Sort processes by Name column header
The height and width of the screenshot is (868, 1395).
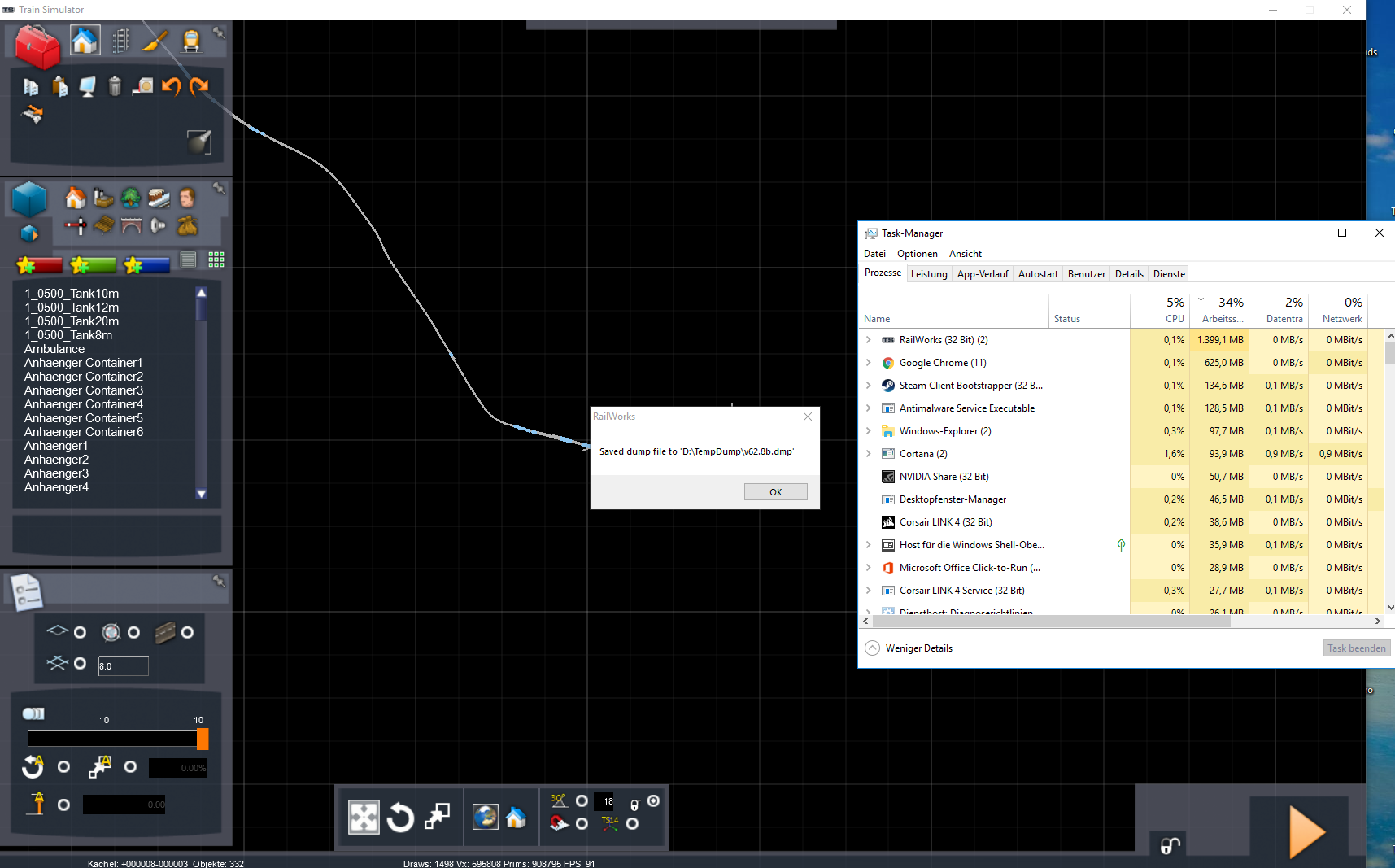955,310
